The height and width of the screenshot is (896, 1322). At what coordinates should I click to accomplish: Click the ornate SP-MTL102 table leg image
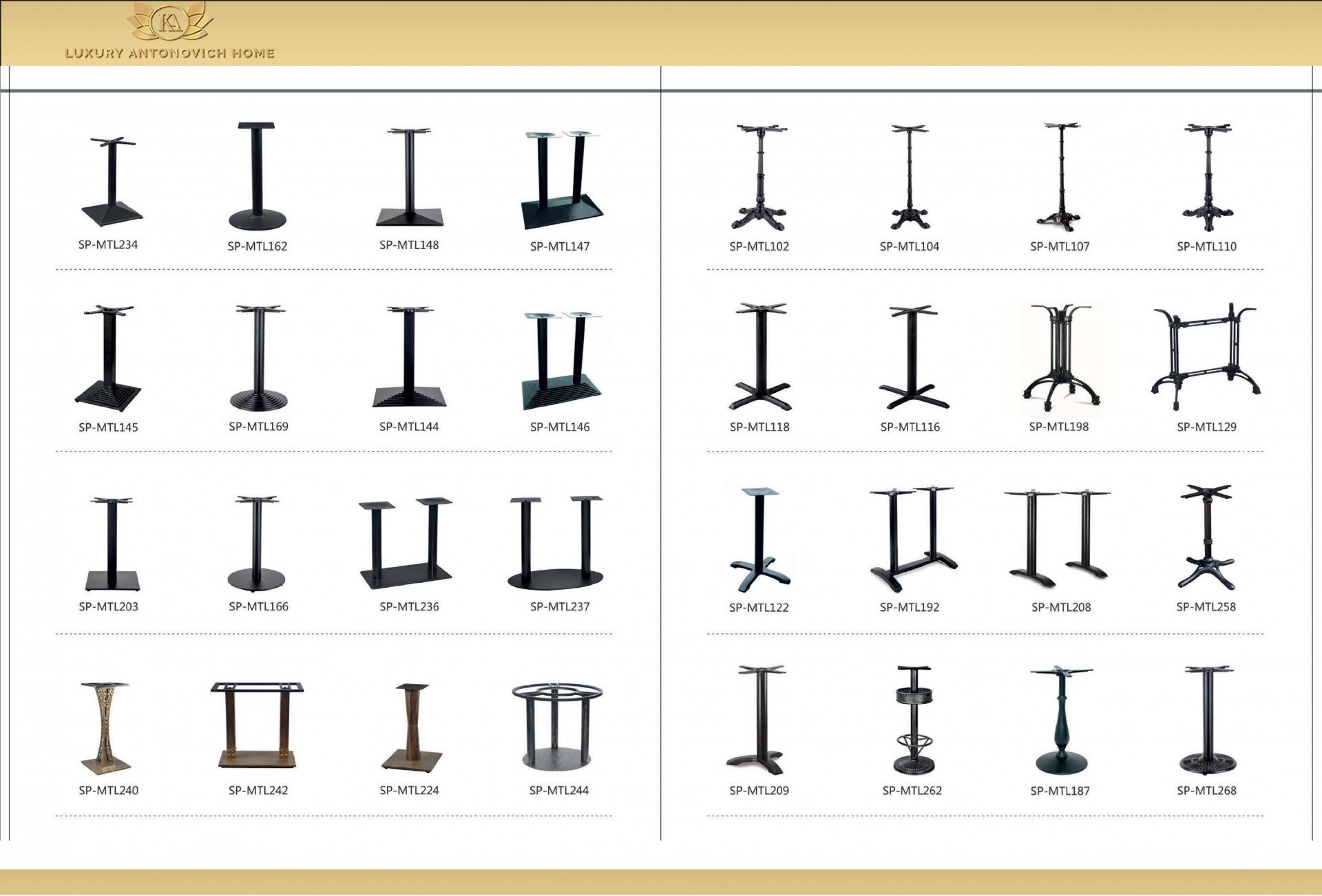[x=760, y=178]
